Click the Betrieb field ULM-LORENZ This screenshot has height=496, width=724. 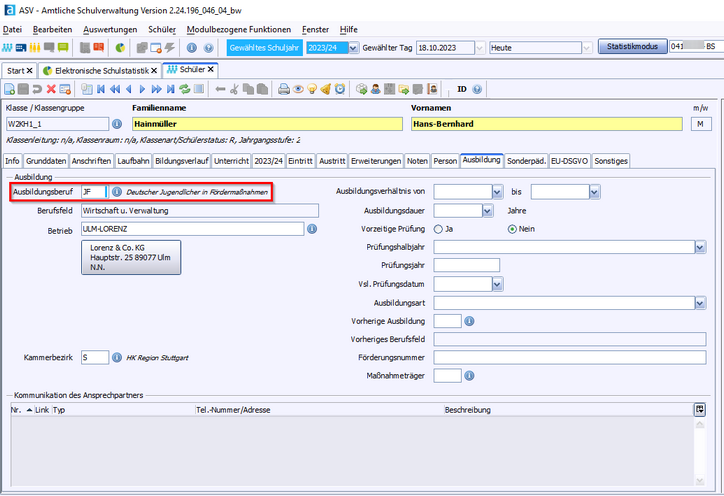[193, 229]
